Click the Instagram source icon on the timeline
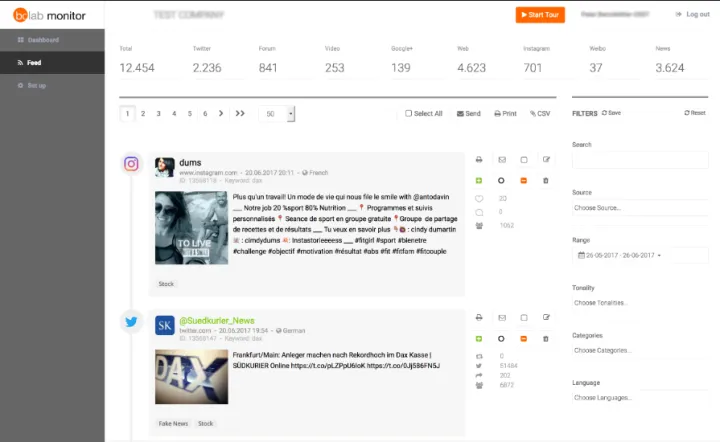This screenshot has height=442, width=720. [131, 164]
